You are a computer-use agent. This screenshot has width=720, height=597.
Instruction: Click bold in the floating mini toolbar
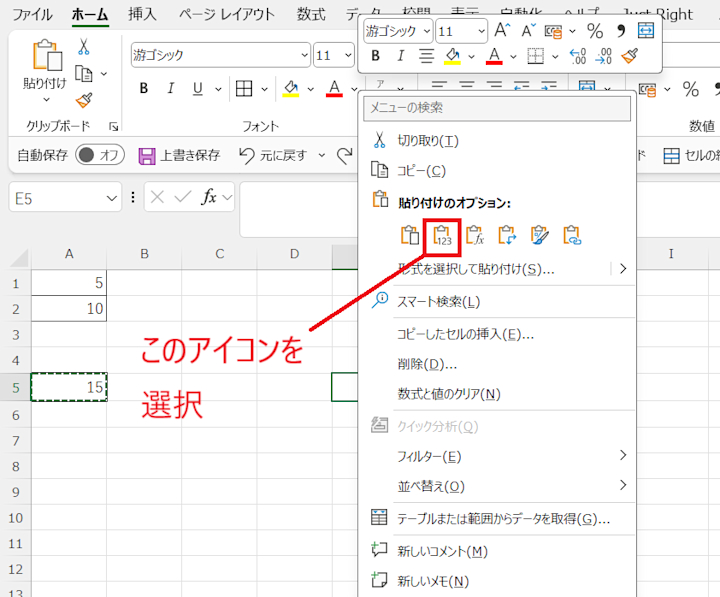[x=376, y=56]
